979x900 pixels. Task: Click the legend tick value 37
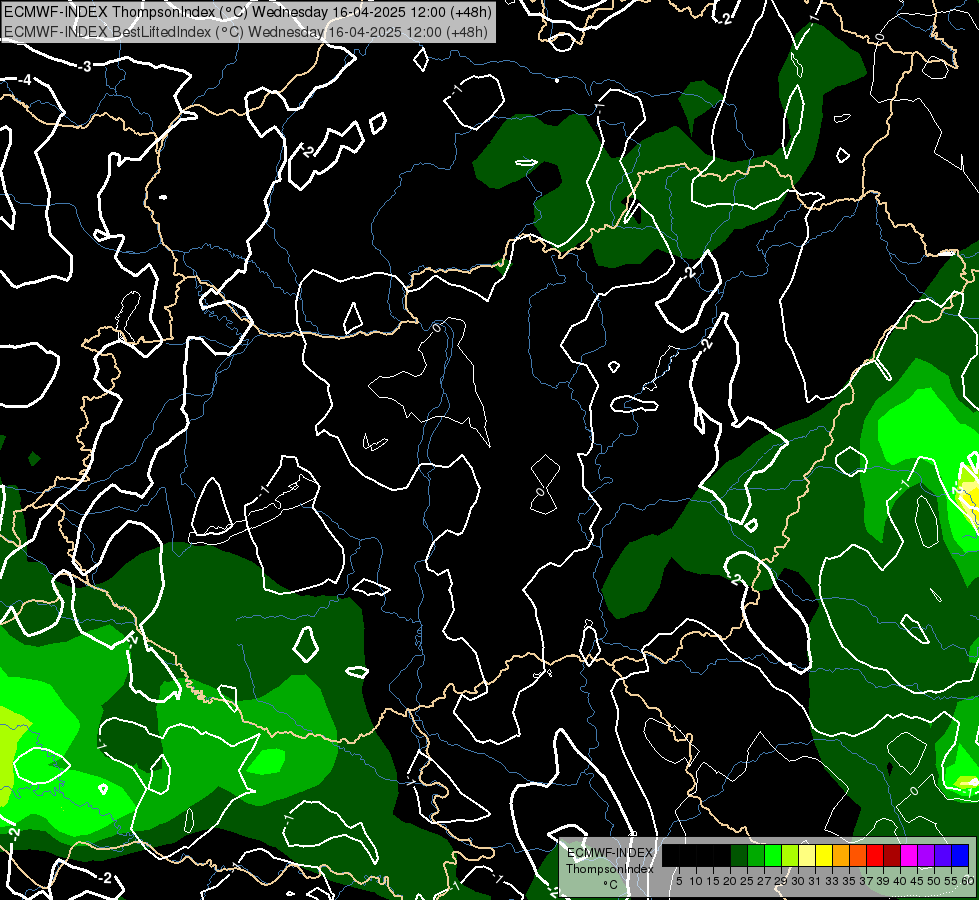867,881
